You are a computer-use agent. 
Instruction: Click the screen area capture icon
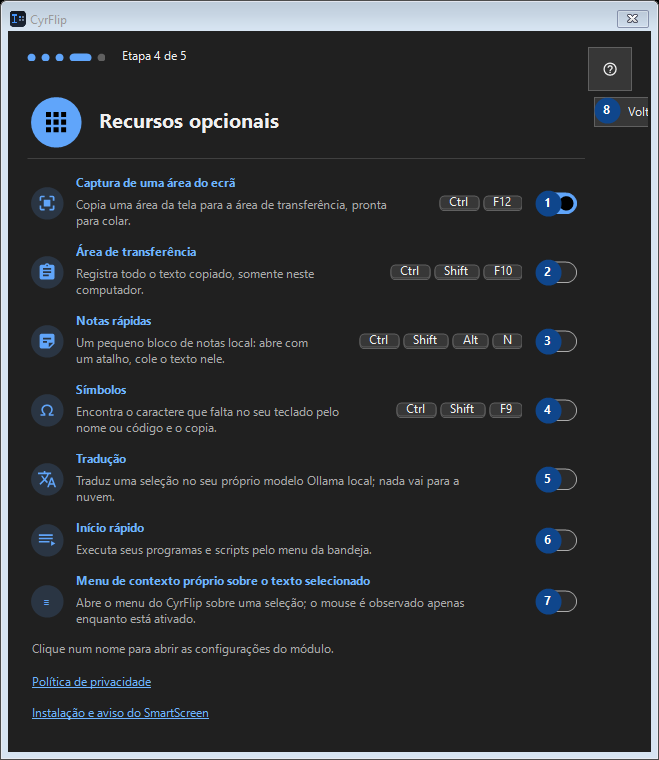point(47,203)
